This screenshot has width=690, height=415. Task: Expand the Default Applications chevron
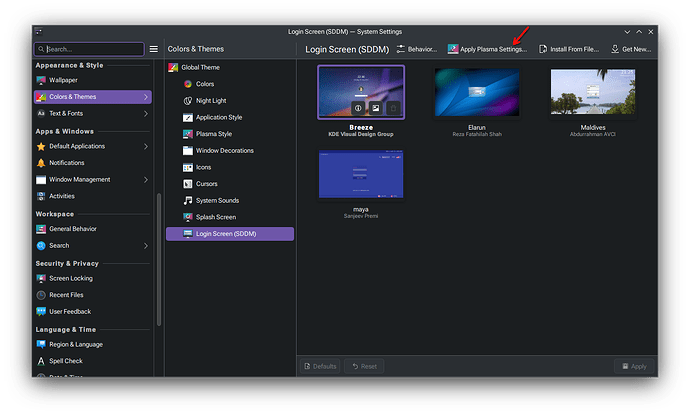click(146, 147)
